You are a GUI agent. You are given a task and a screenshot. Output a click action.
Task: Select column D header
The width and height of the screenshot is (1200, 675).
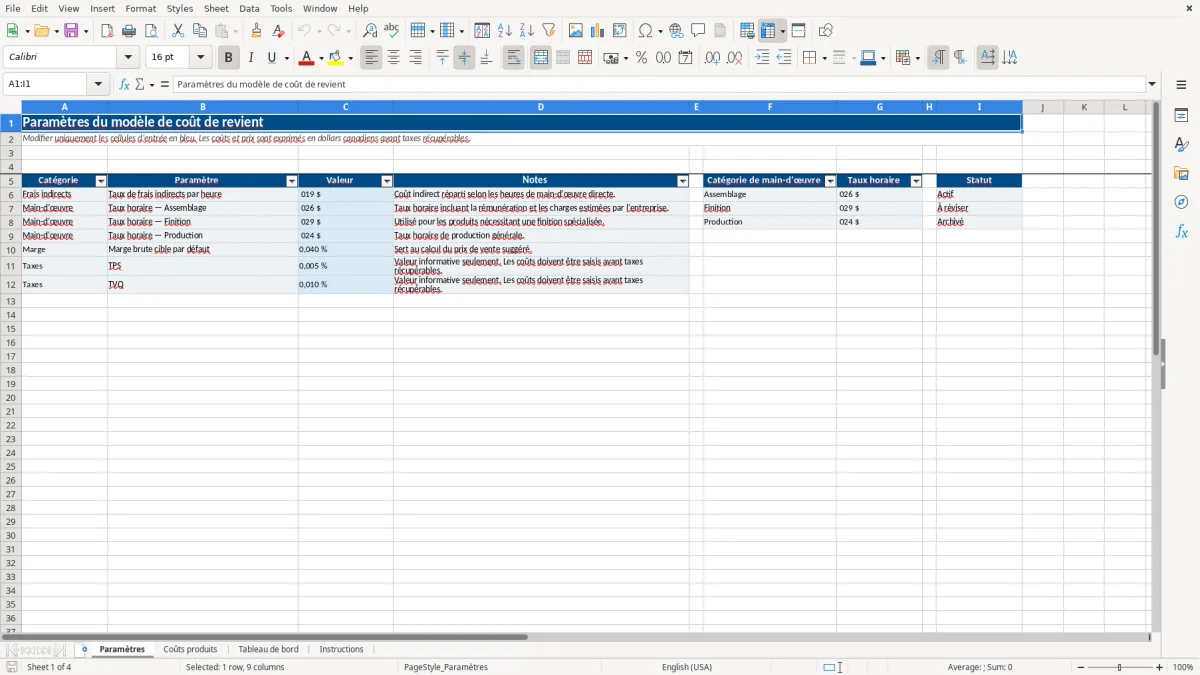[x=541, y=107]
